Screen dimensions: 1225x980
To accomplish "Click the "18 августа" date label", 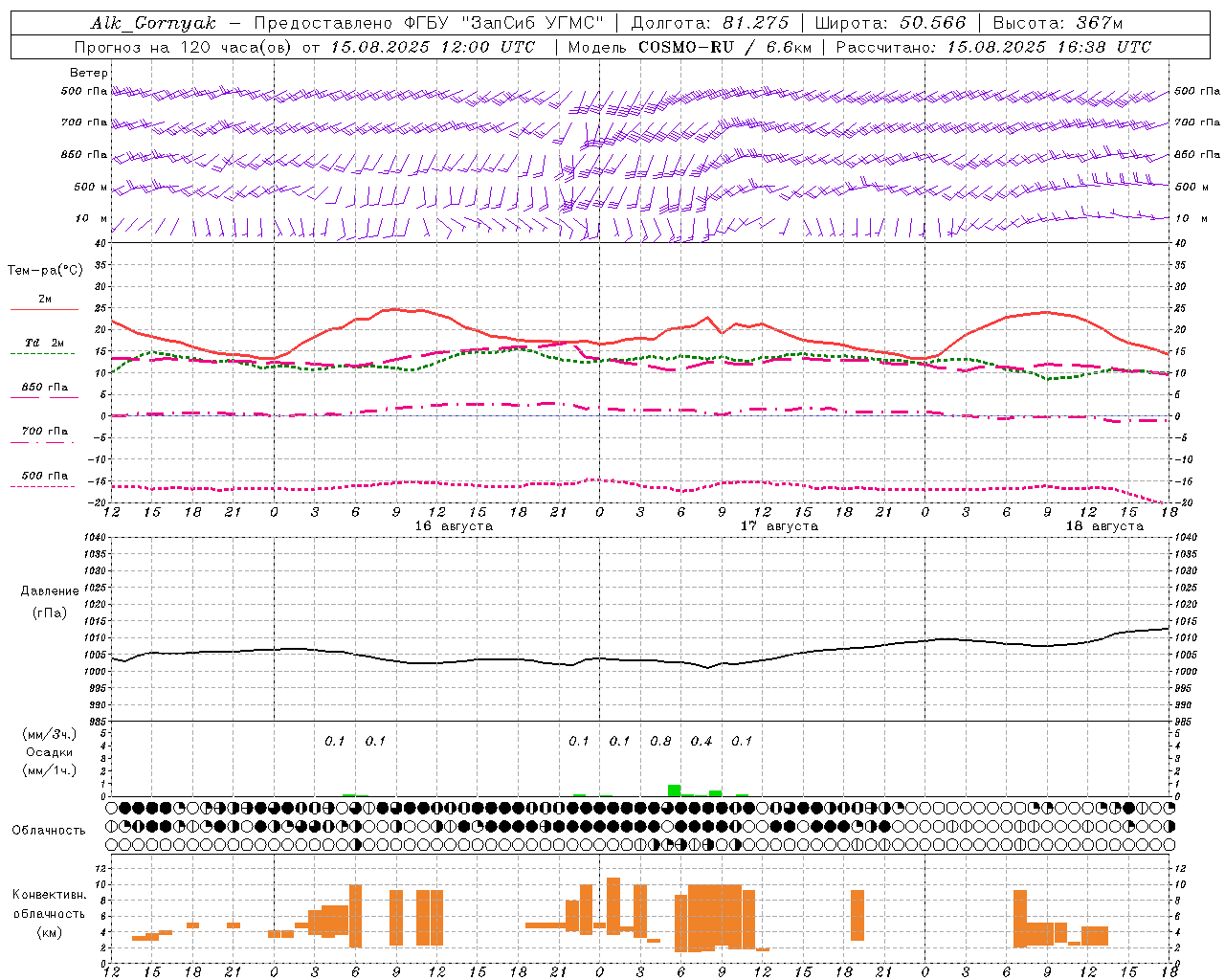I will 1104,526.
